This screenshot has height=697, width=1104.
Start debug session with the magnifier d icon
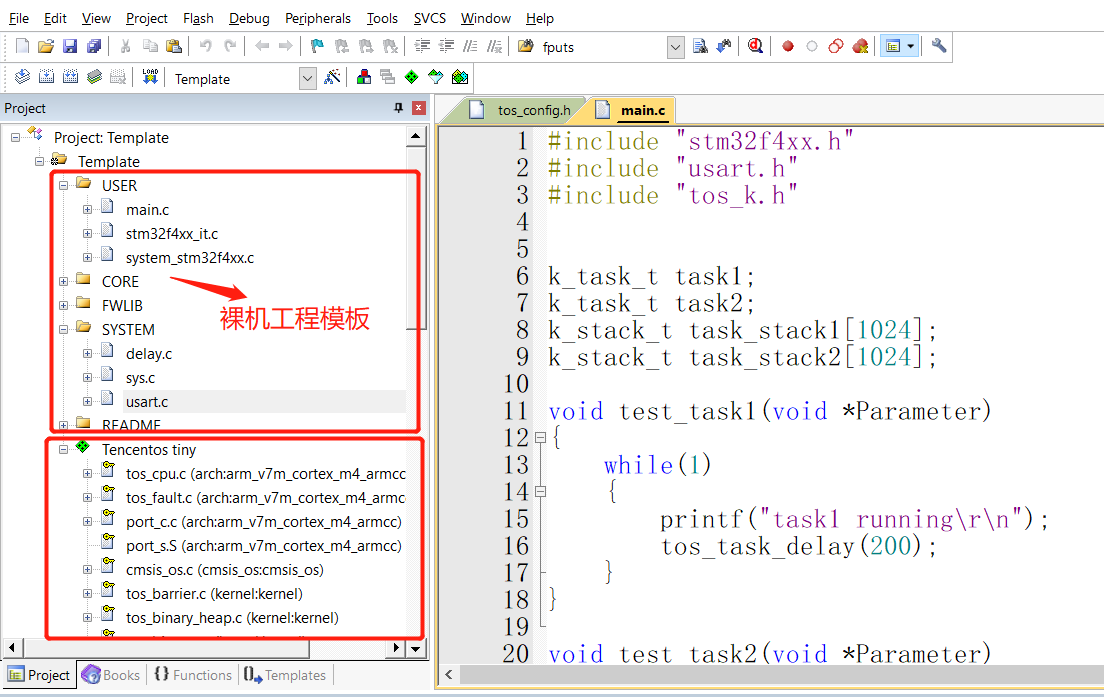[x=755, y=46]
